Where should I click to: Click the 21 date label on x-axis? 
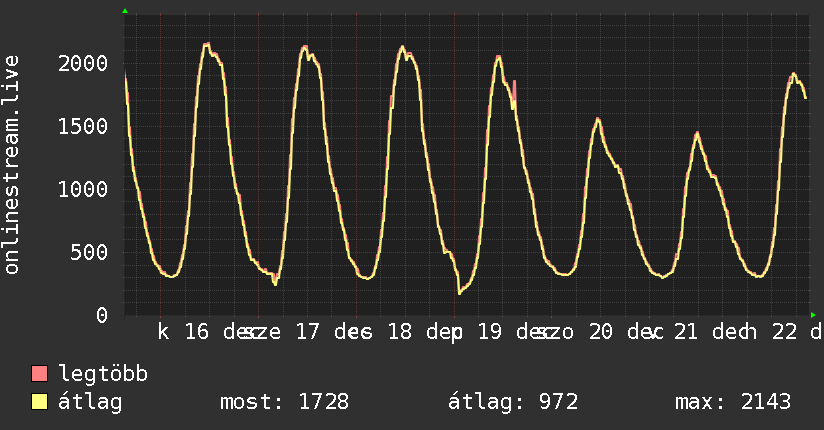[x=686, y=332]
